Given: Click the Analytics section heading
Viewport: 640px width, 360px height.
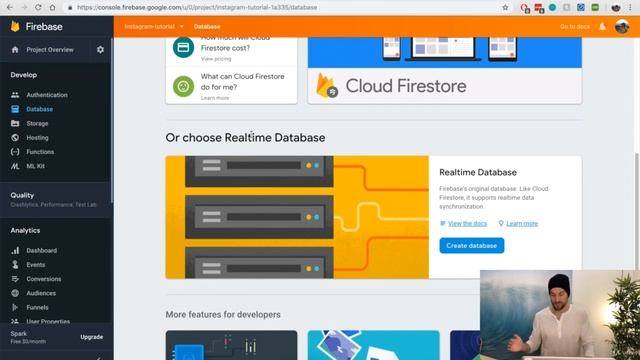Looking at the screenshot, I should pos(25,231).
